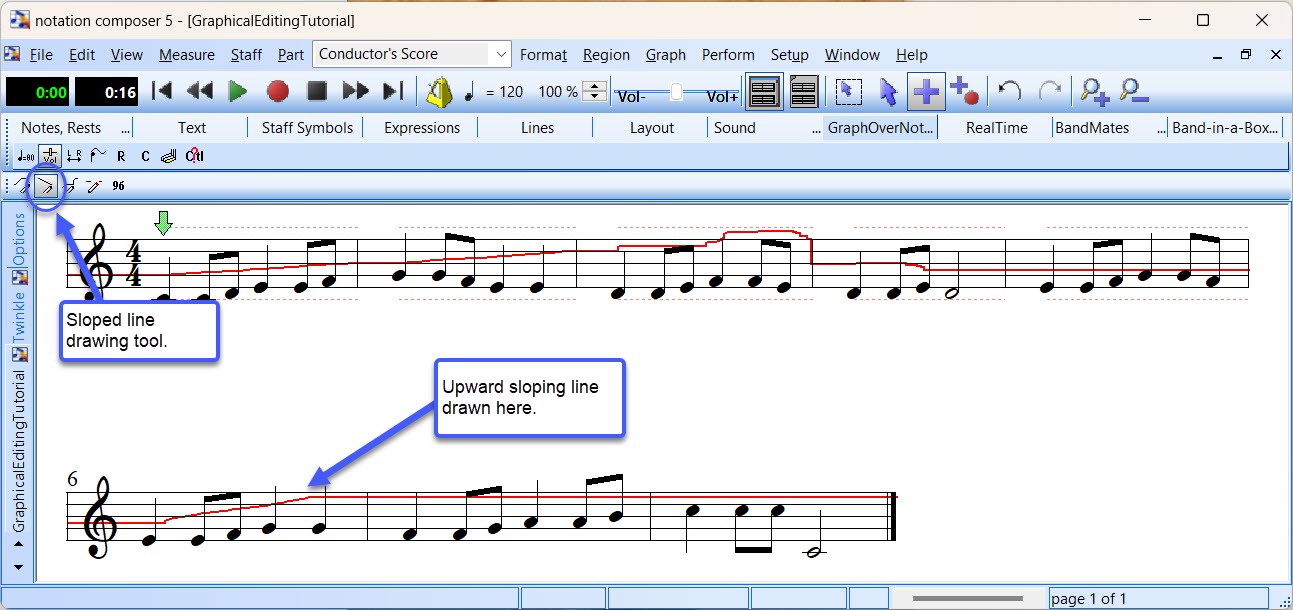Click the zoom in magnifier icon
1293x610 pixels.
[1095, 92]
